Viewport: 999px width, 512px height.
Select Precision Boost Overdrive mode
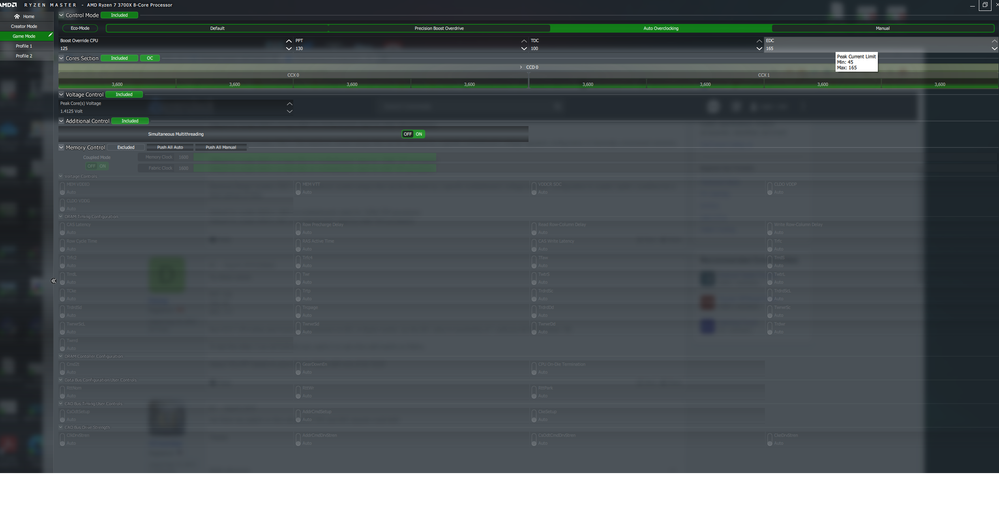click(x=439, y=28)
